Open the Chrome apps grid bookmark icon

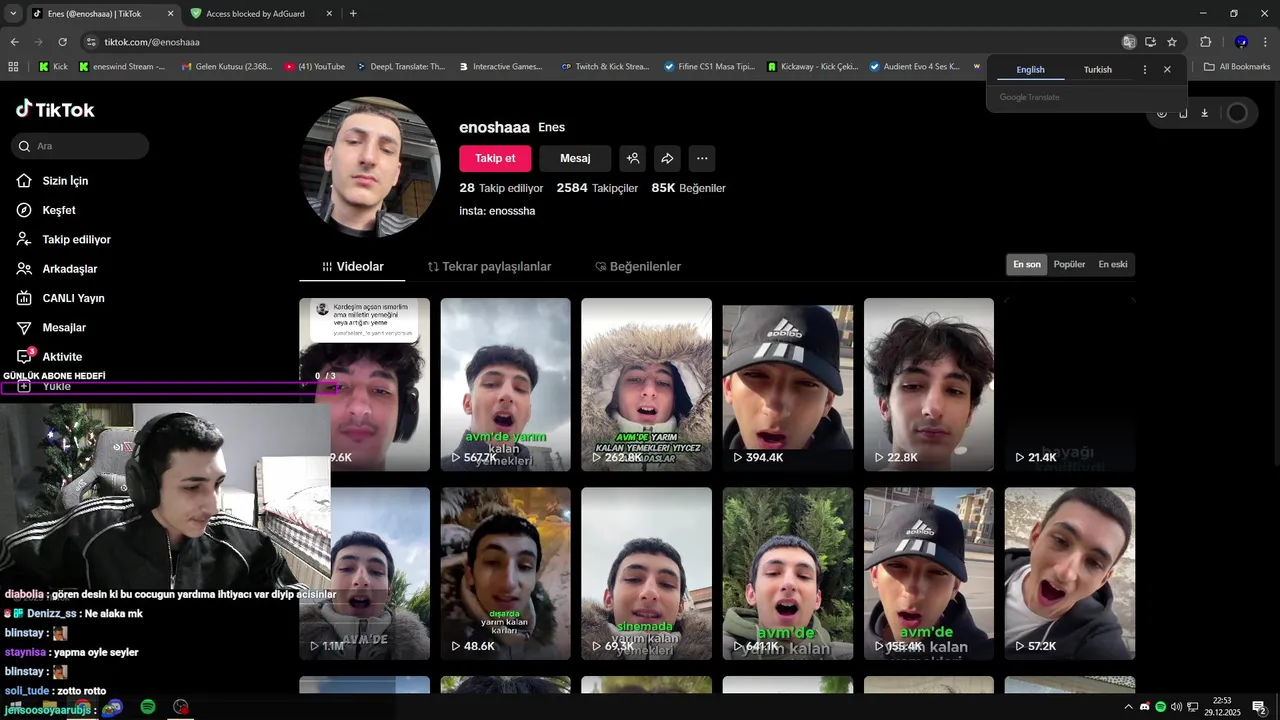[x=13, y=67]
